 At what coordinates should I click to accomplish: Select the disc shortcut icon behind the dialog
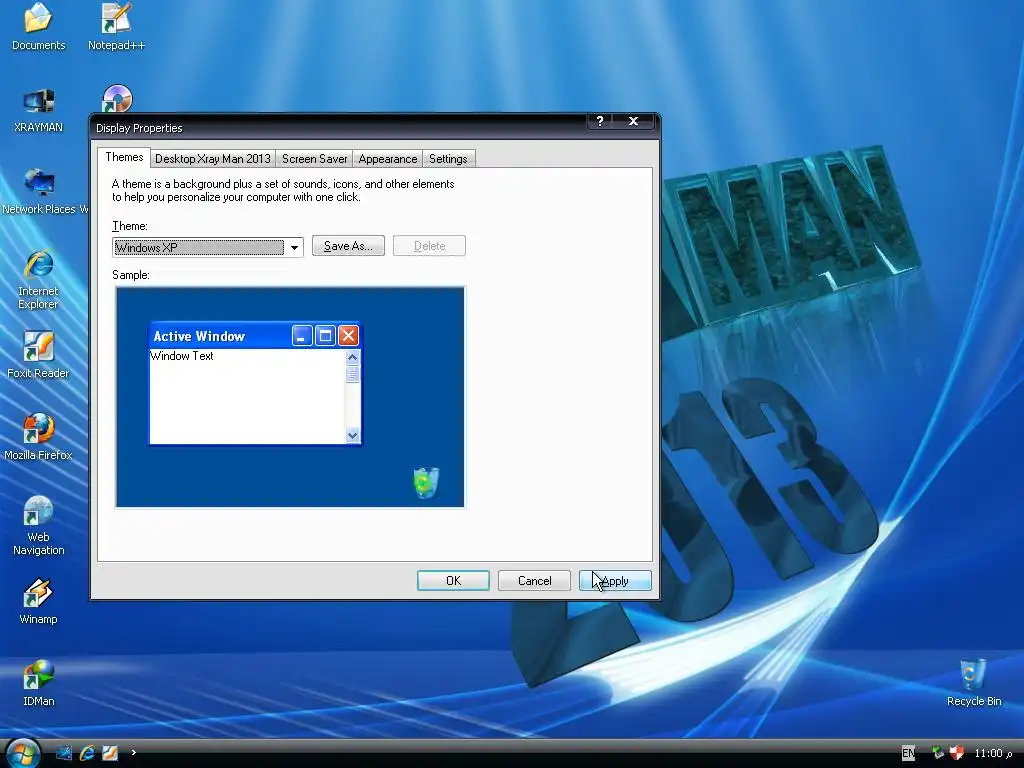pyautogui.click(x=117, y=99)
